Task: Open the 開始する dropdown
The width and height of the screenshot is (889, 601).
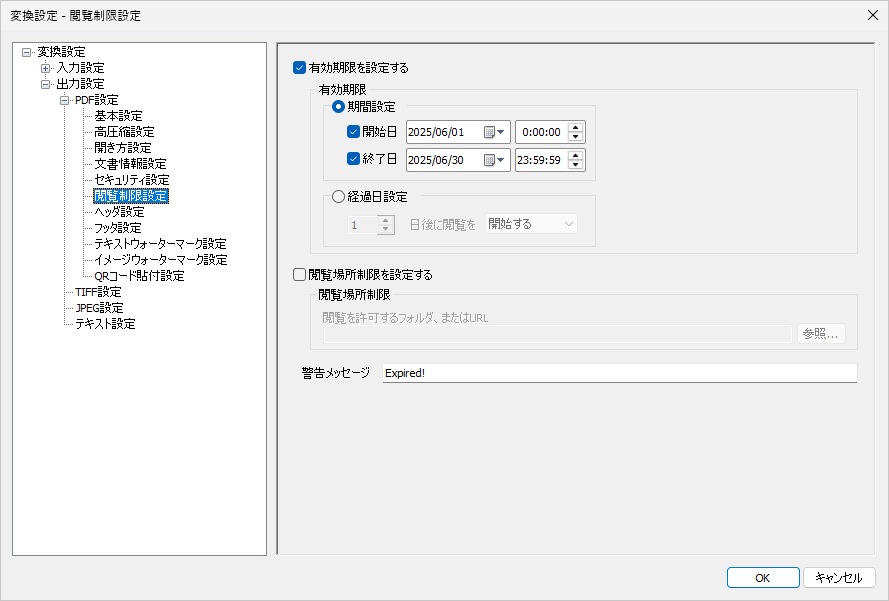Action: tap(531, 224)
